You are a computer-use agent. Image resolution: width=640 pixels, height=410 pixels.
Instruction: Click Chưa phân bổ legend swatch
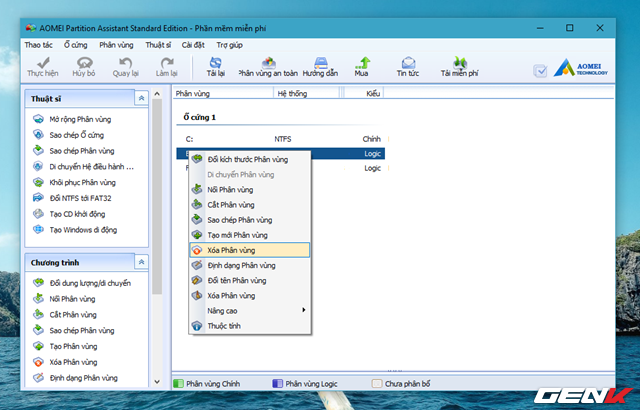pos(377,383)
